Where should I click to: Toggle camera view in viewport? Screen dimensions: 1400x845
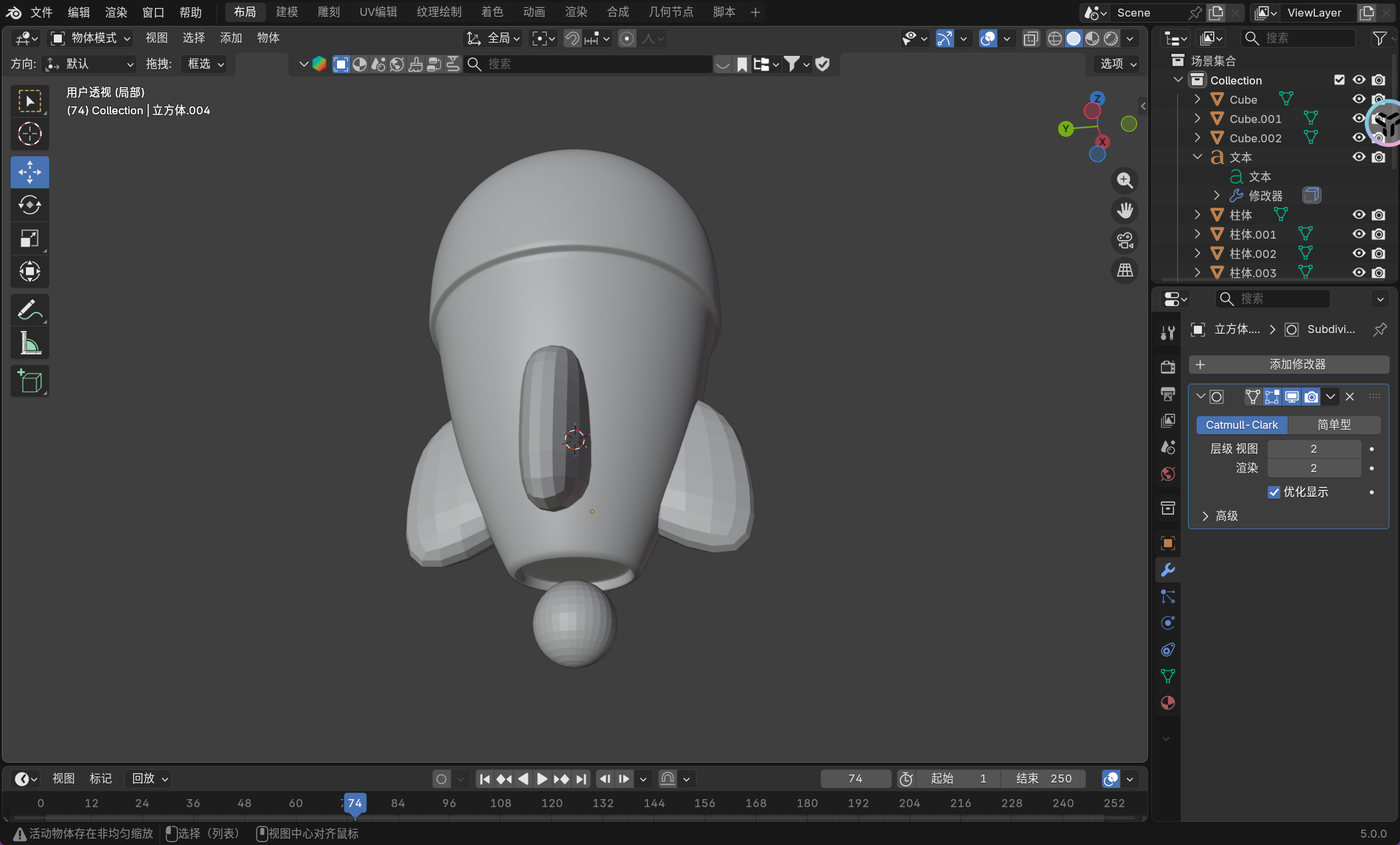point(1125,241)
